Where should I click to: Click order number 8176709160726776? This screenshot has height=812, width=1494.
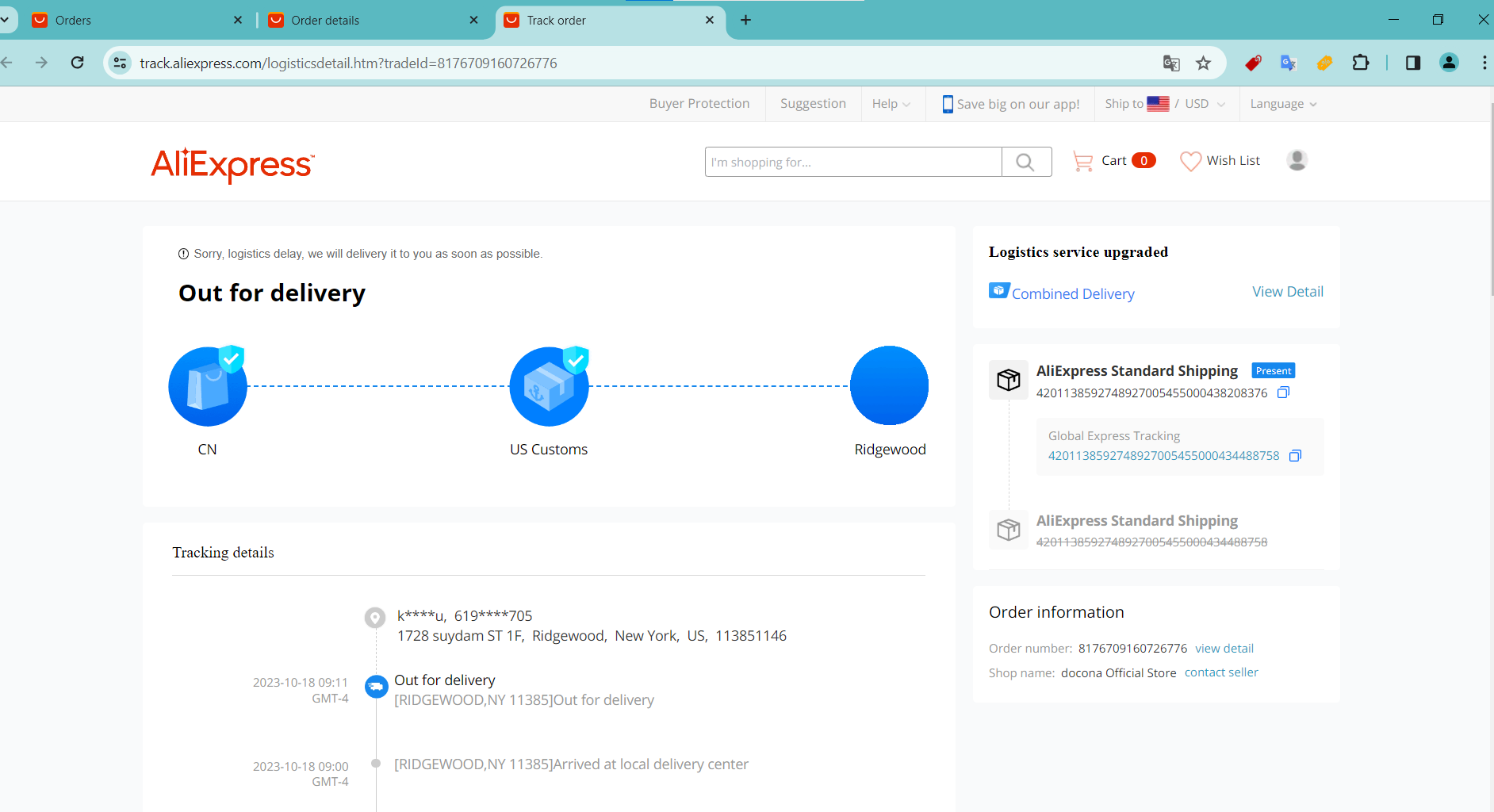(1132, 649)
